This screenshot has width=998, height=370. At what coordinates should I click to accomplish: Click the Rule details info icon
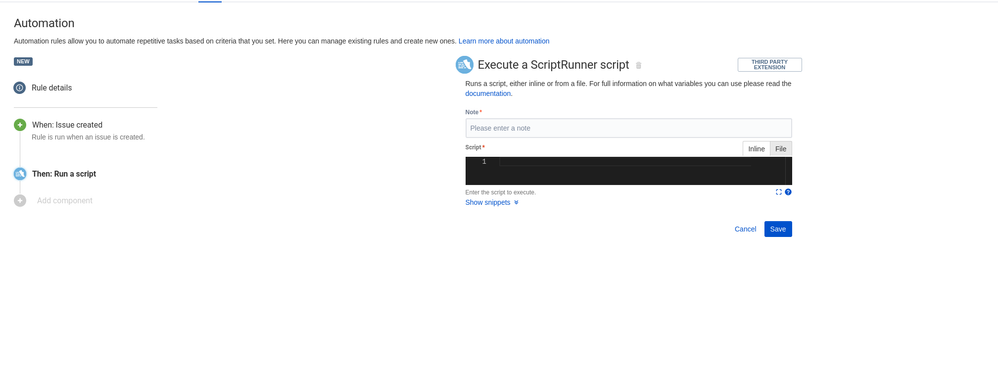(20, 88)
